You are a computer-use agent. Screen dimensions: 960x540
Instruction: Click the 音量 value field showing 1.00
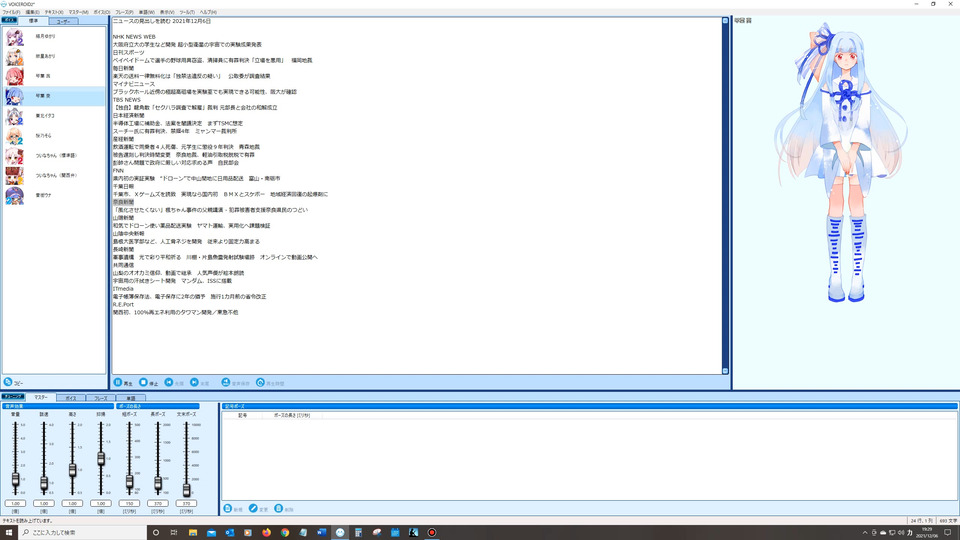pyautogui.click(x=15, y=503)
